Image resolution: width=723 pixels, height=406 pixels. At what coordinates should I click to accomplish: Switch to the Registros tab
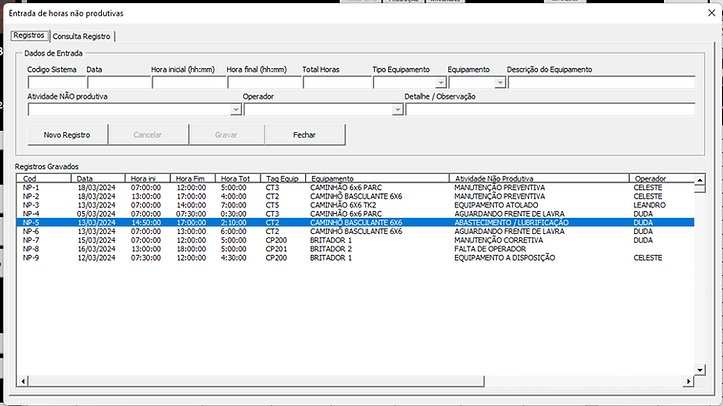[30, 35]
